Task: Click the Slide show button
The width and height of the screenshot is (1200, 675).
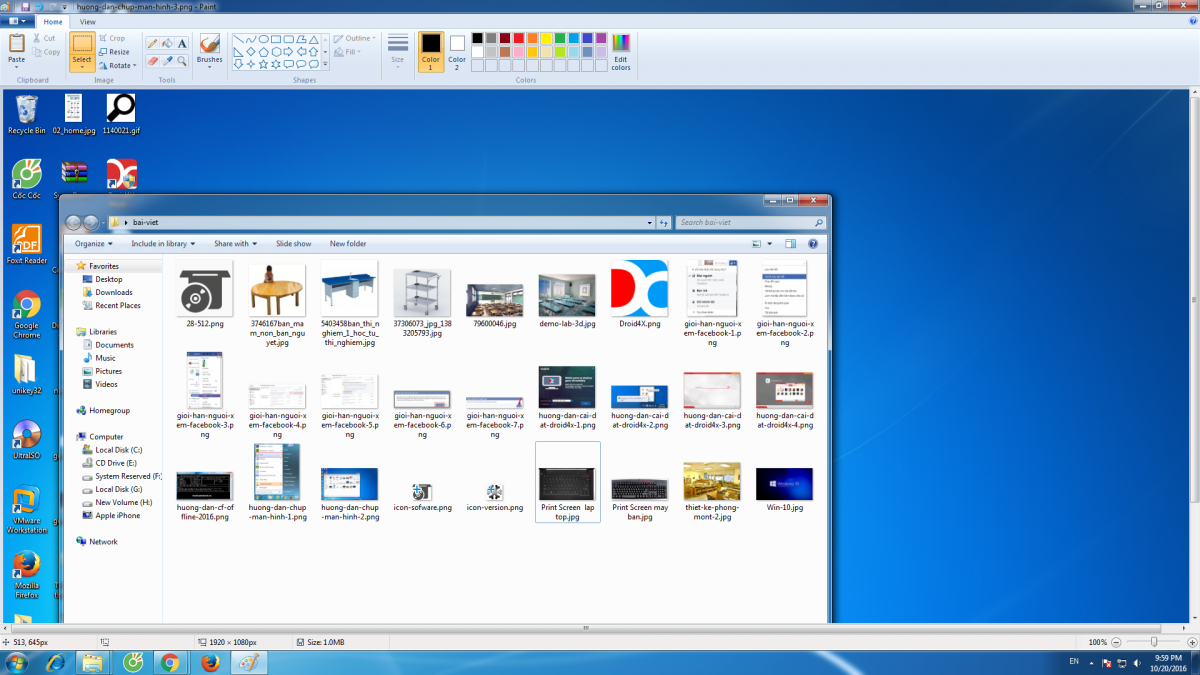Action: click(293, 243)
